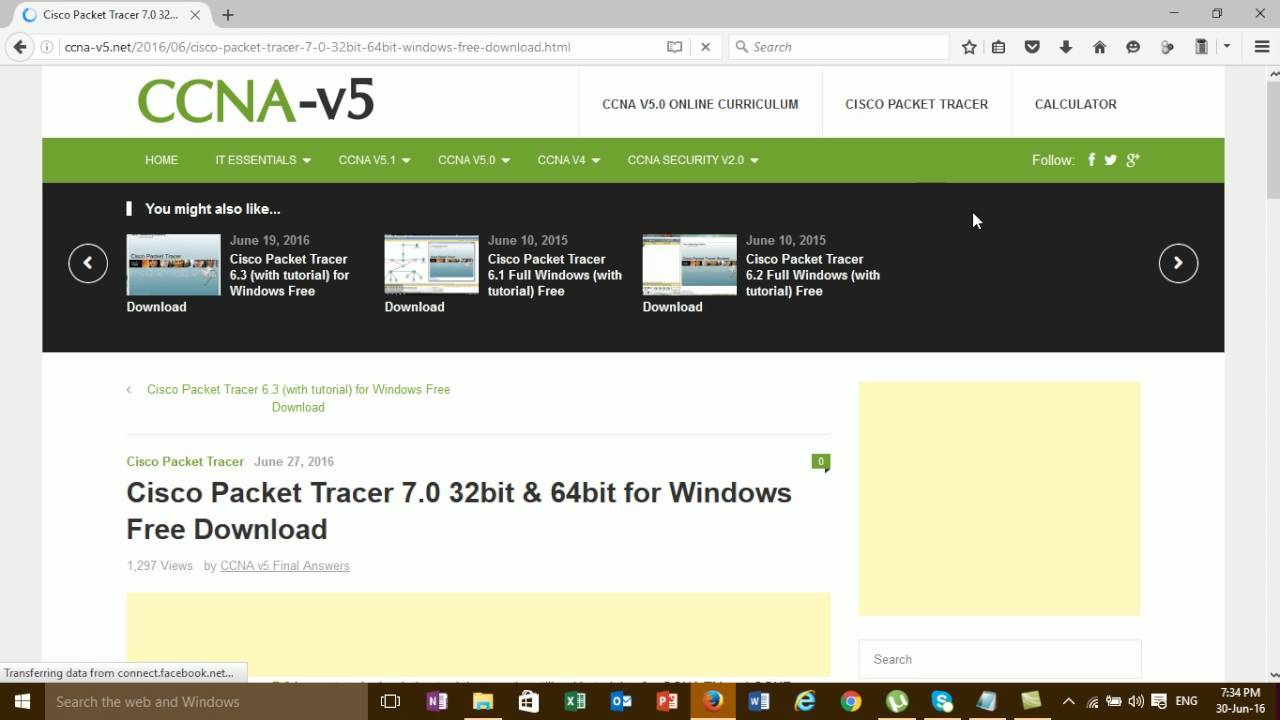Open thumbnail for Packet Tracer 6.2 post
The image size is (1280, 720).
coord(689,265)
